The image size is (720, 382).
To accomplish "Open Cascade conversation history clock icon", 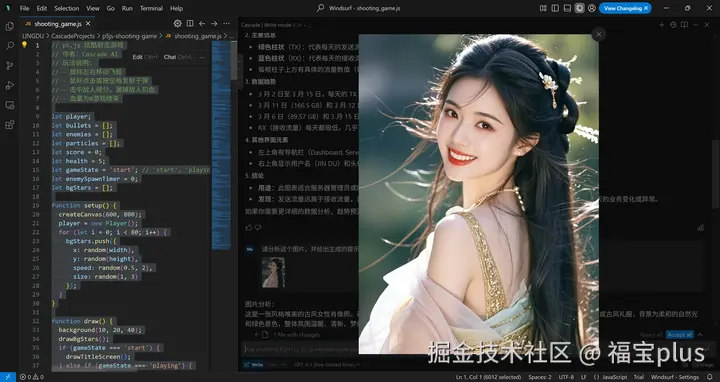I will pos(673,25).
